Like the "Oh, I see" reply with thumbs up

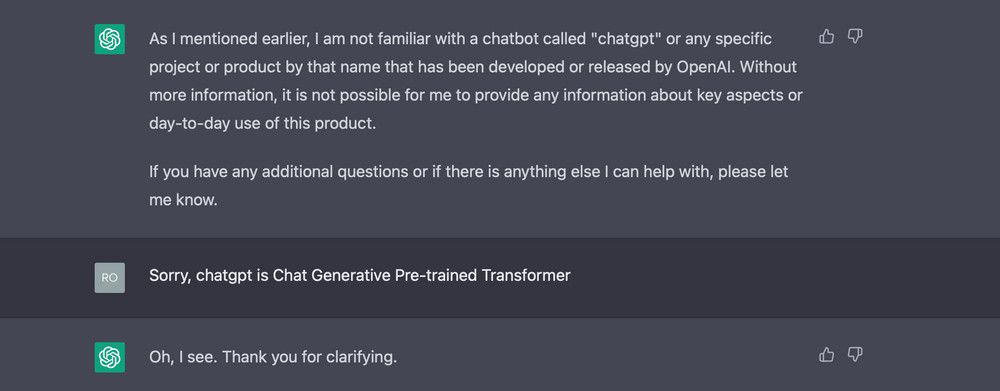point(826,354)
